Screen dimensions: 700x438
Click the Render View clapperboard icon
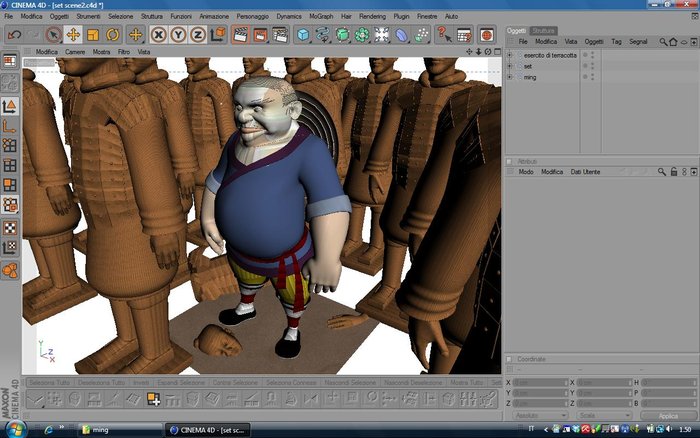click(x=240, y=35)
